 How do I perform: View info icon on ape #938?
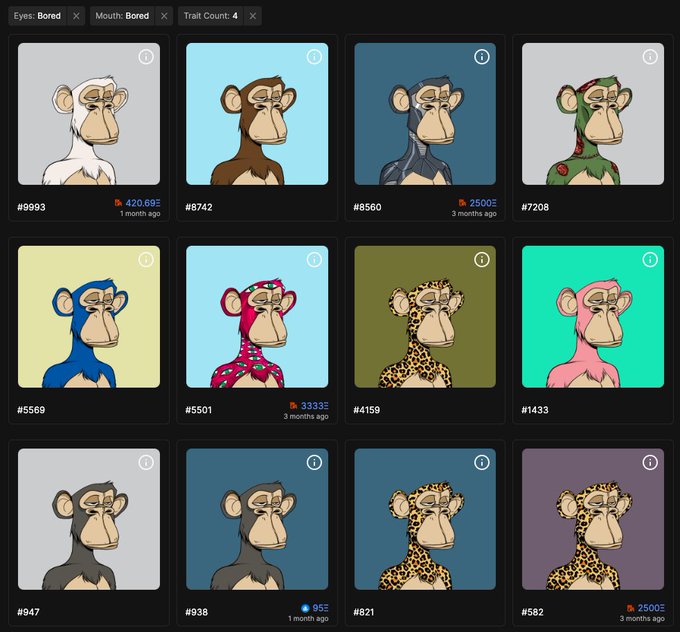(314, 462)
